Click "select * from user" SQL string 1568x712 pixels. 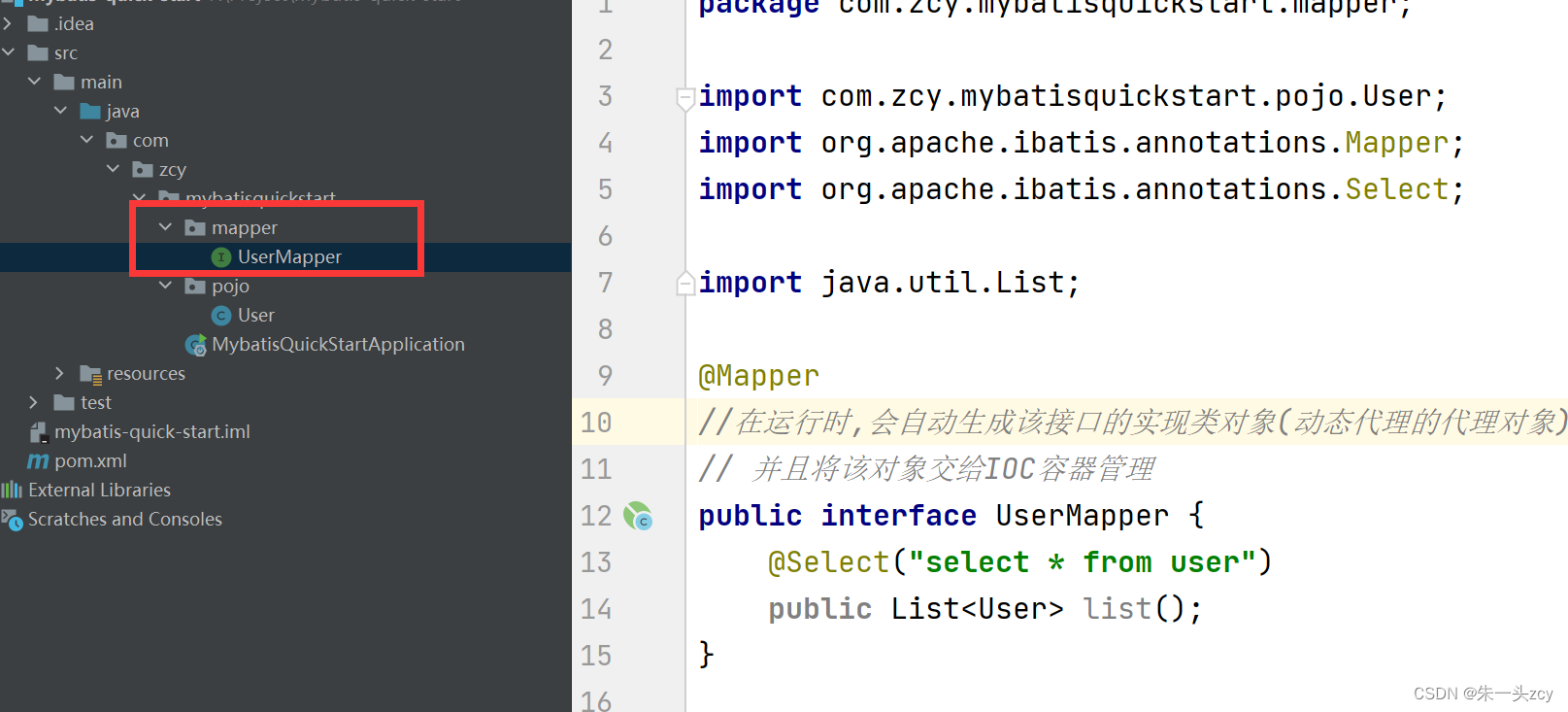click(1083, 562)
